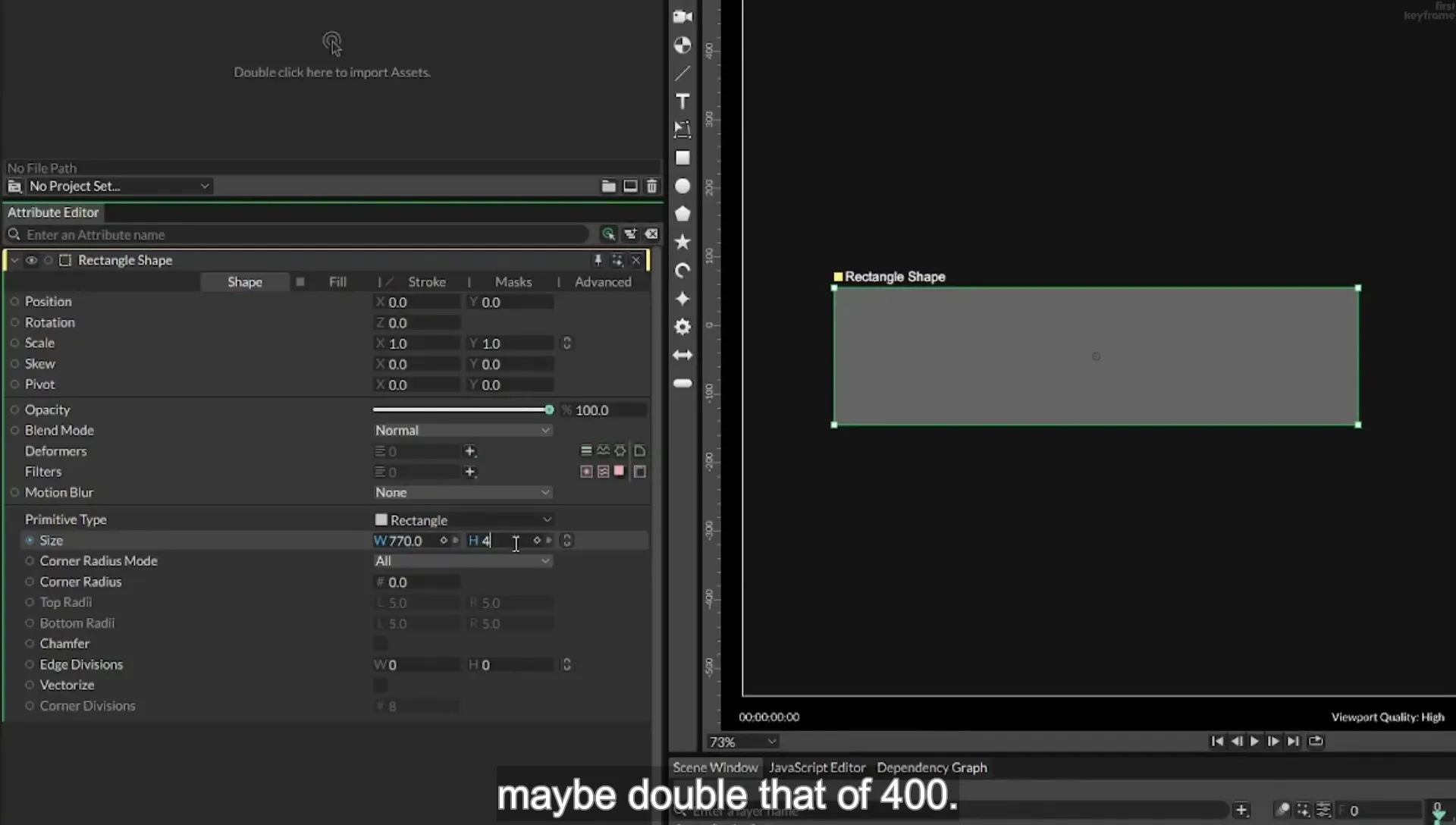Select the Star shape tool
The width and height of the screenshot is (1456, 825).
[x=682, y=242]
